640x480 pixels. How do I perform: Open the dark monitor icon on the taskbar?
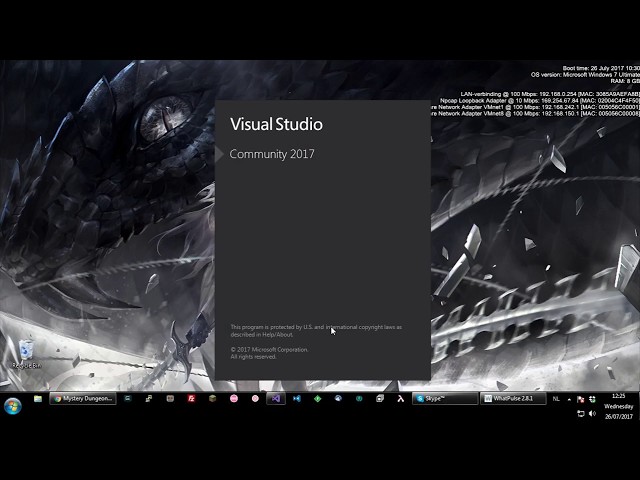pyautogui.click(x=128, y=398)
